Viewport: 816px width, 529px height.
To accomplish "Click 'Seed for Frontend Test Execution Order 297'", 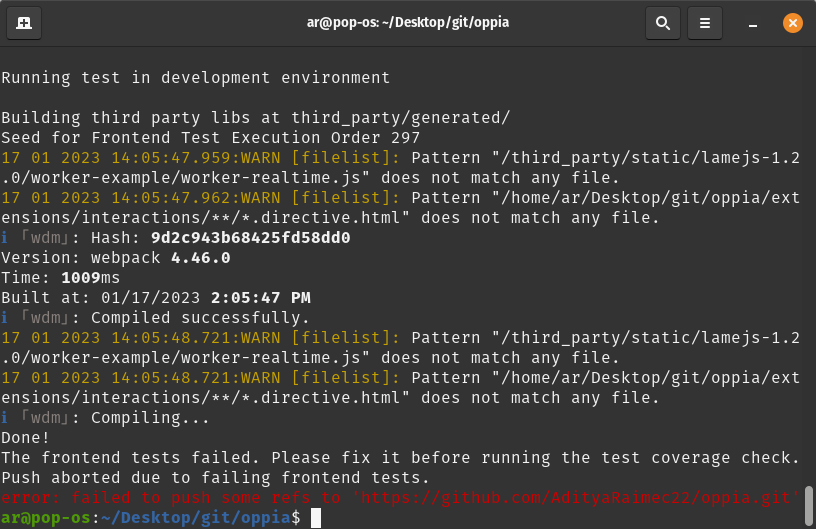I will coord(210,138).
